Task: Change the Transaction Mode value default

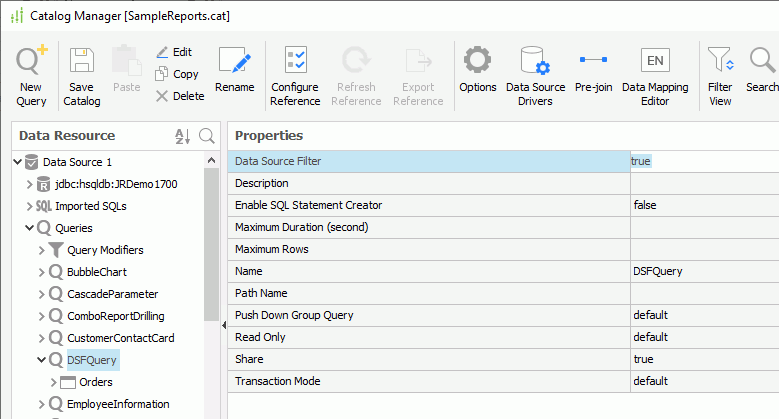Action: coord(704,381)
